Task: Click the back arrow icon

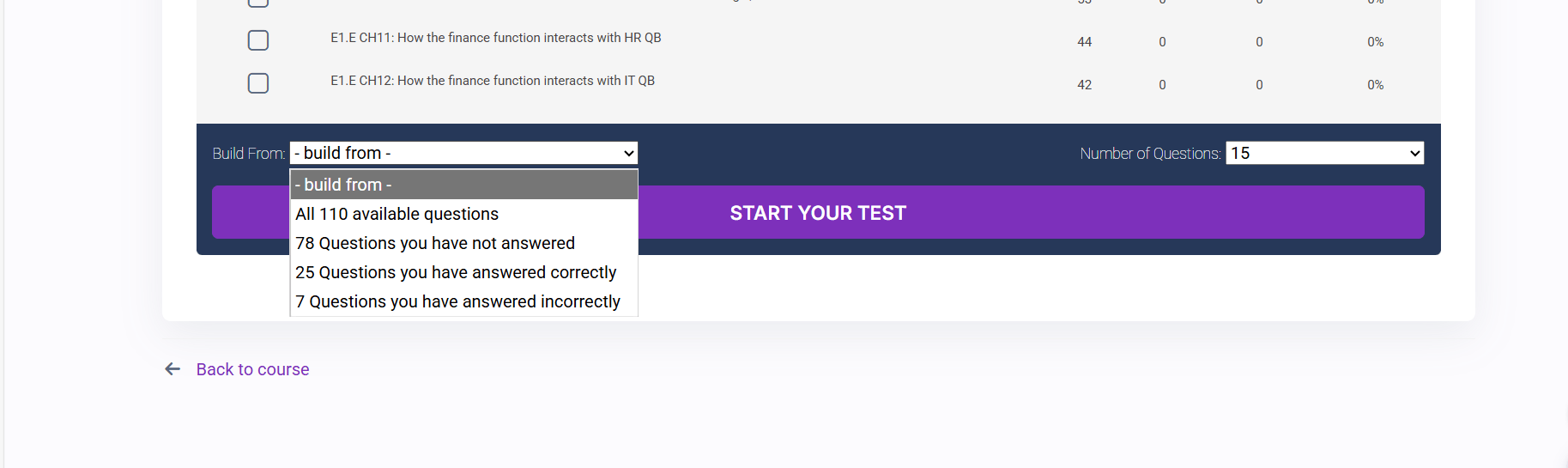Action: pos(173,369)
